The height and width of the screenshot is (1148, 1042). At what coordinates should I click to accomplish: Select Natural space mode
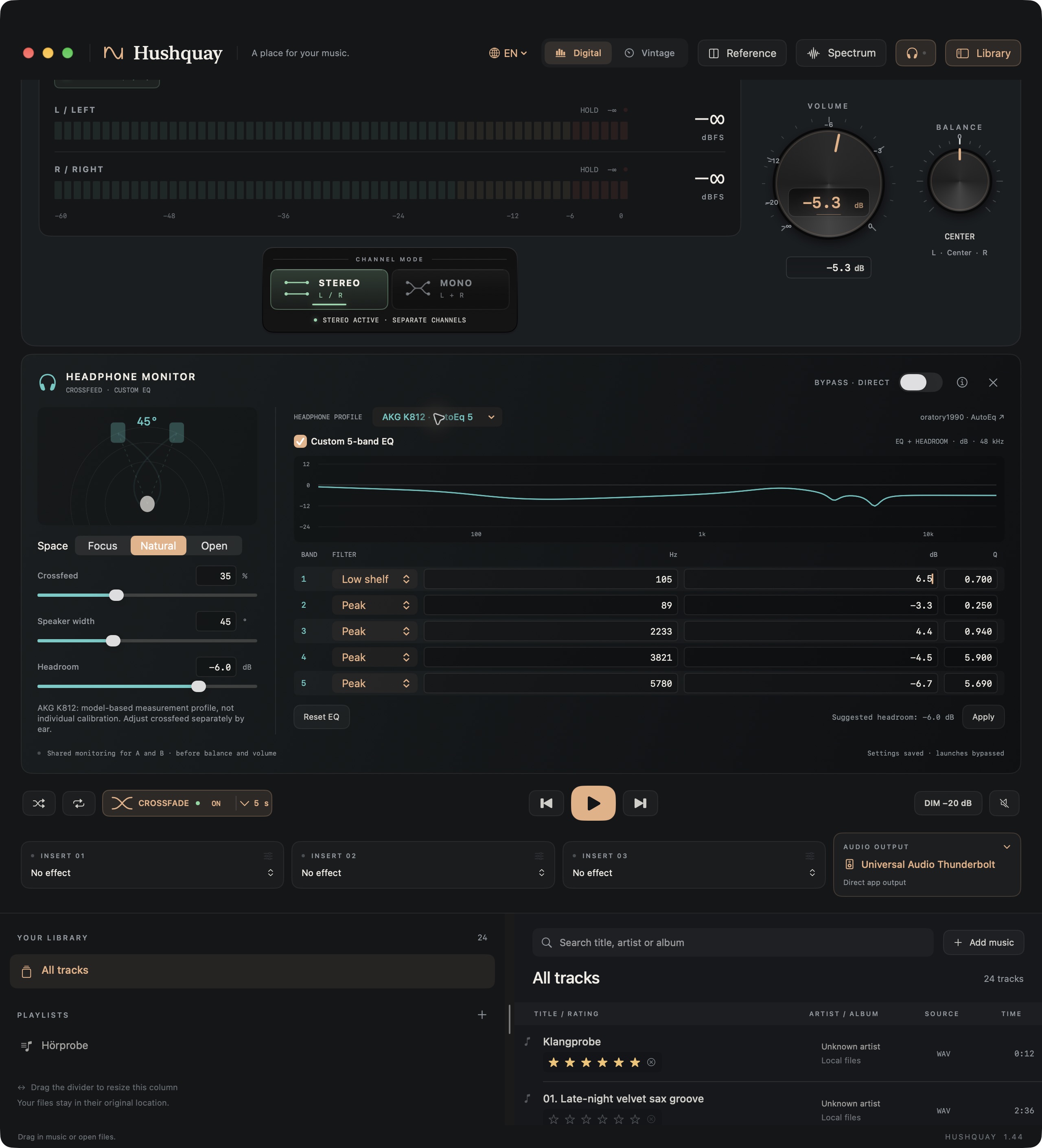(x=158, y=546)
